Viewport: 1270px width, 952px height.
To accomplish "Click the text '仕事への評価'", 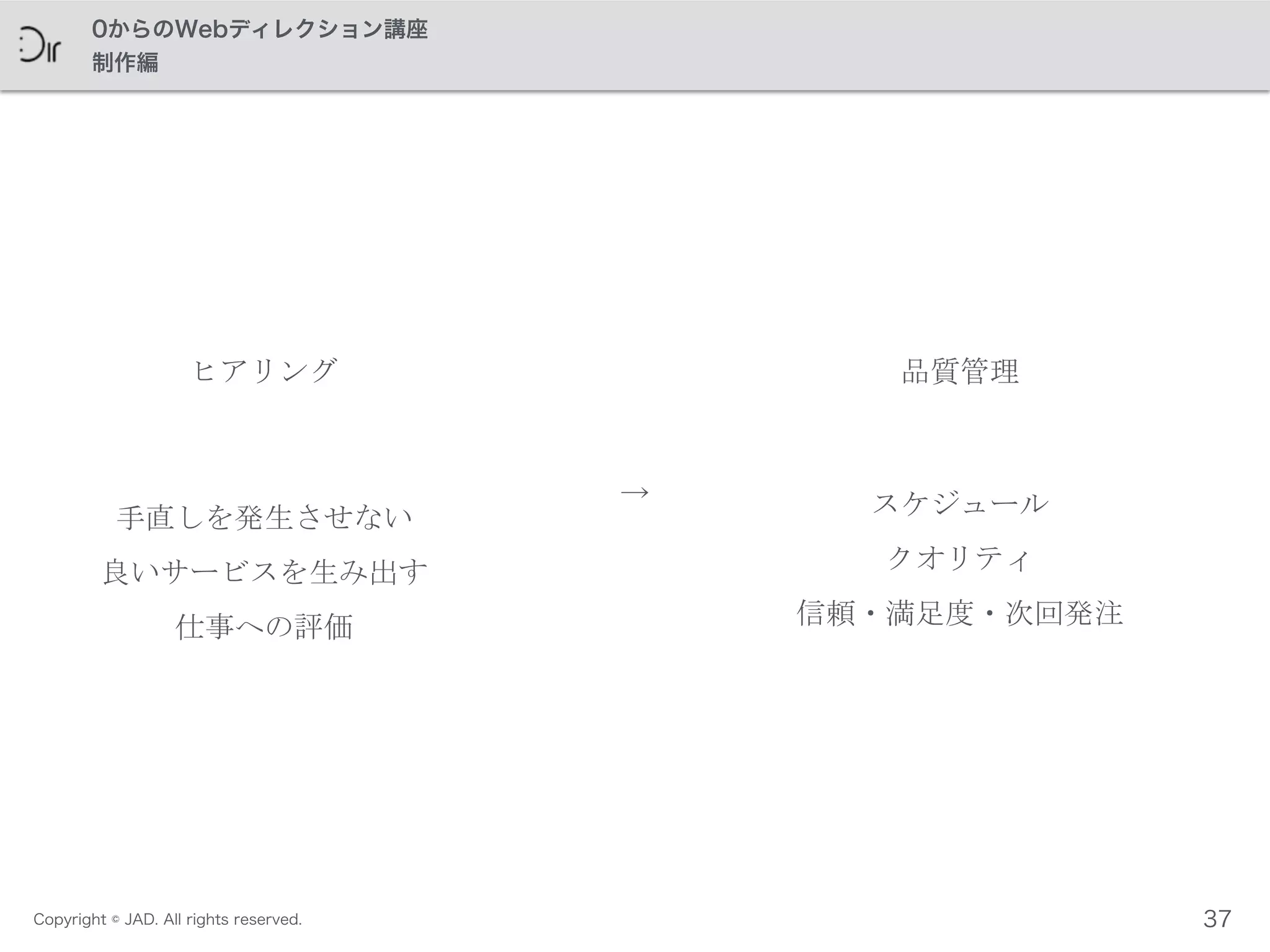I will [x=265, y=626].
